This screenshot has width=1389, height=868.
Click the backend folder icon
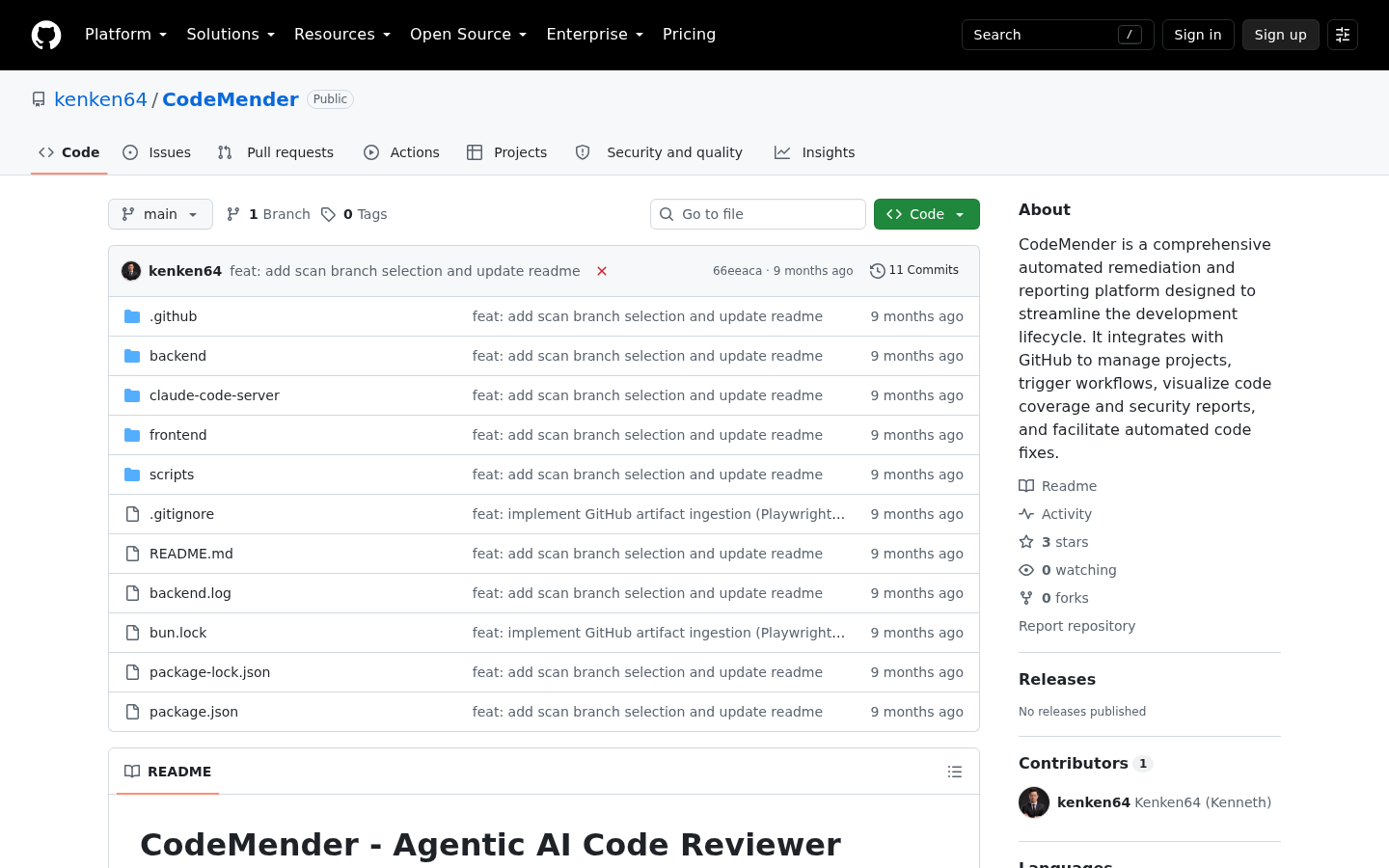[x=132, y=356]
